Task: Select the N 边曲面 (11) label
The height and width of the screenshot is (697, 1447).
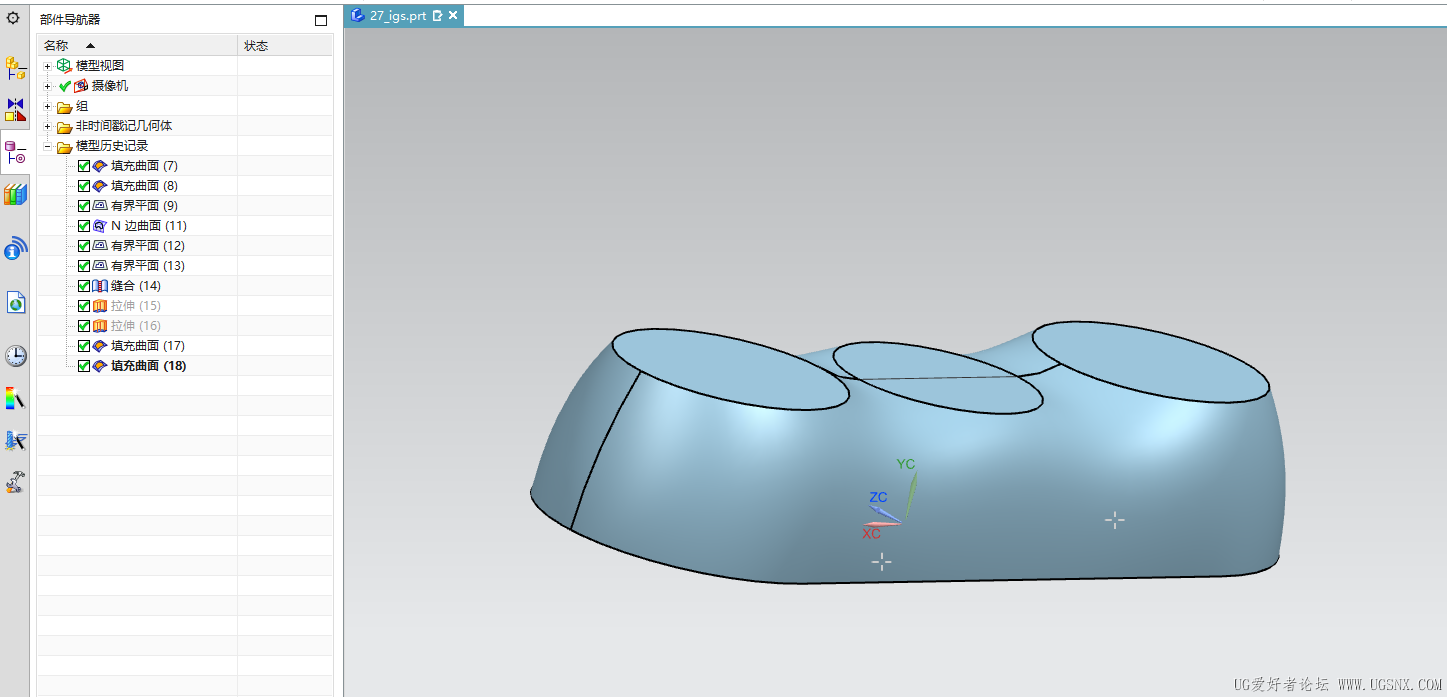Action: [149, 226]
